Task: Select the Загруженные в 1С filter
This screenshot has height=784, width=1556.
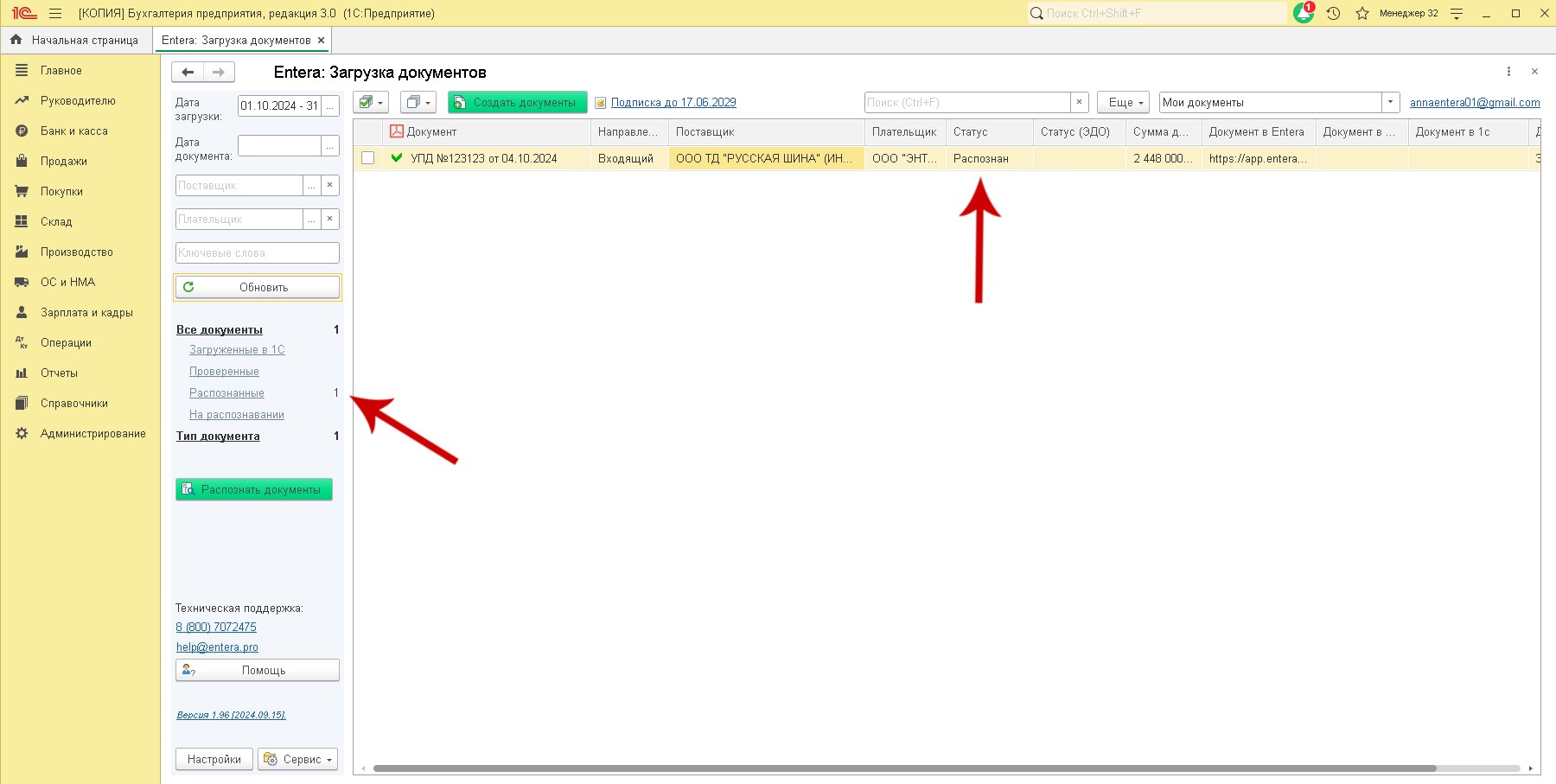Action: coord(237,349)
